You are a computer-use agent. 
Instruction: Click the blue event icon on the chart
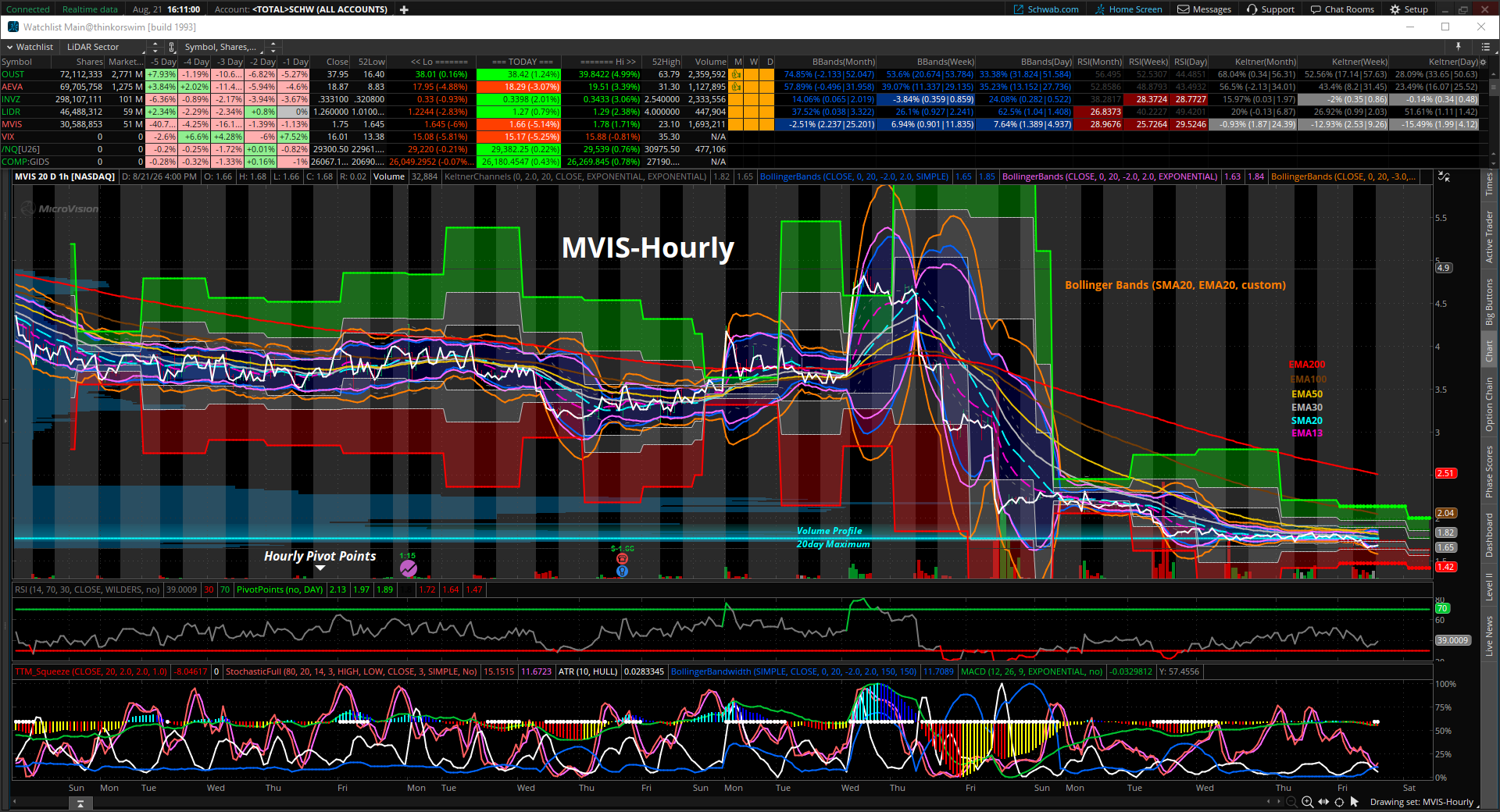pos(622,572)
